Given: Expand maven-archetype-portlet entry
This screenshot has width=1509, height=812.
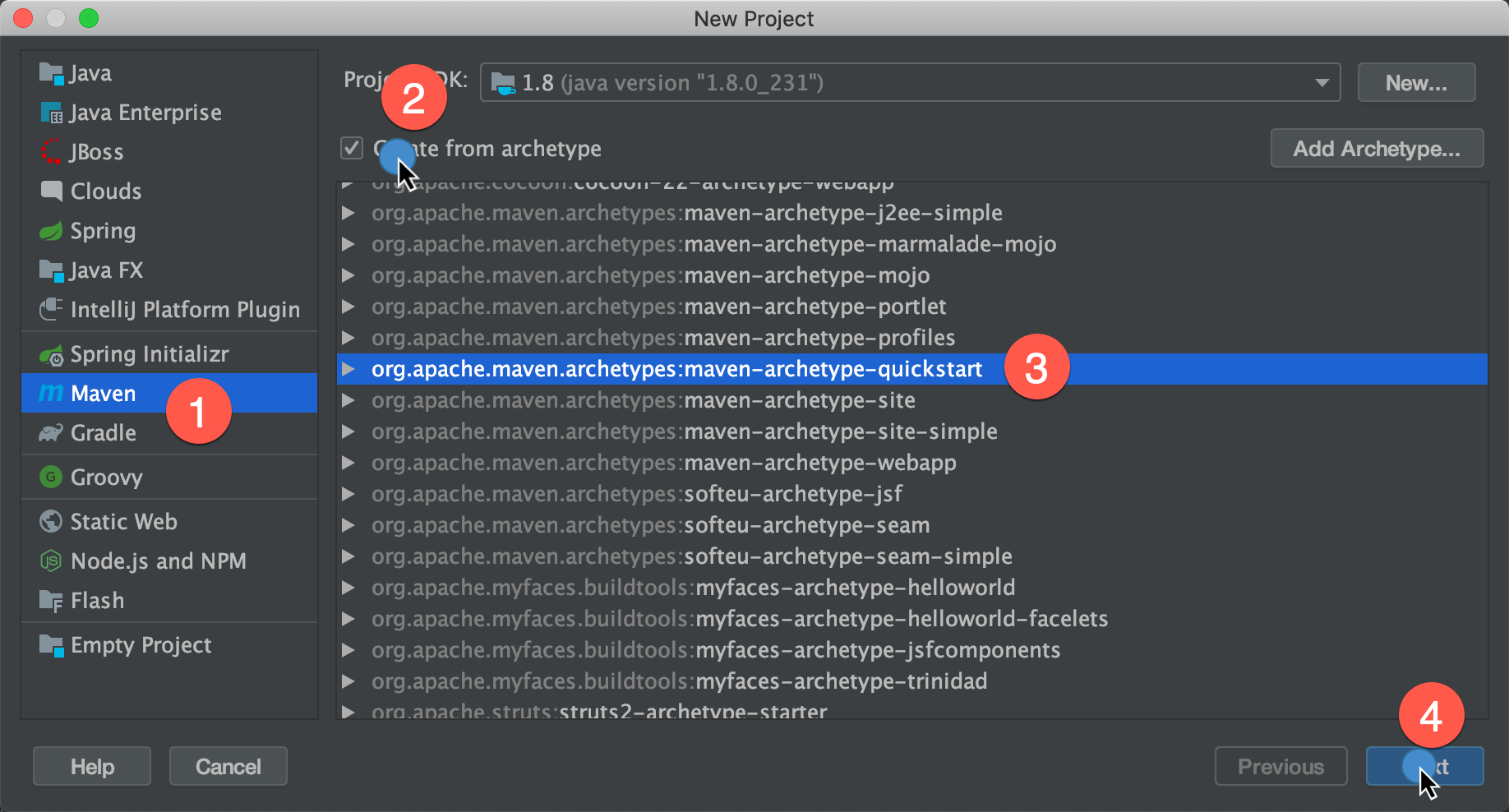Looking at the screenshot, I should click(348, 307).
